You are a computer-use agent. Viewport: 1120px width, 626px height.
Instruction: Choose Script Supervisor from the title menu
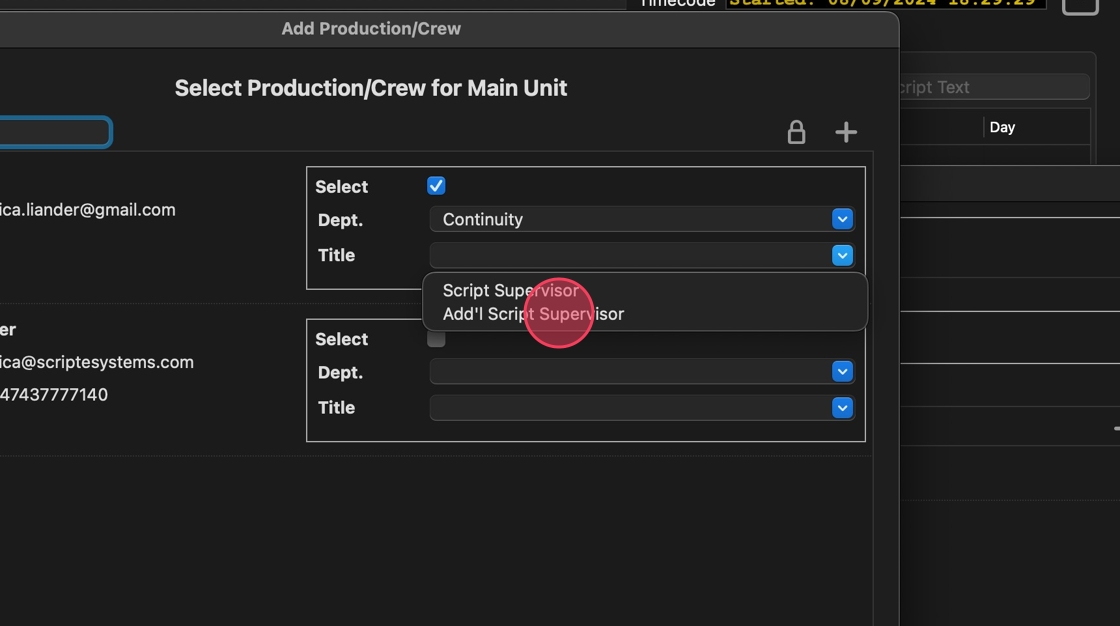[x=510, y=290]
